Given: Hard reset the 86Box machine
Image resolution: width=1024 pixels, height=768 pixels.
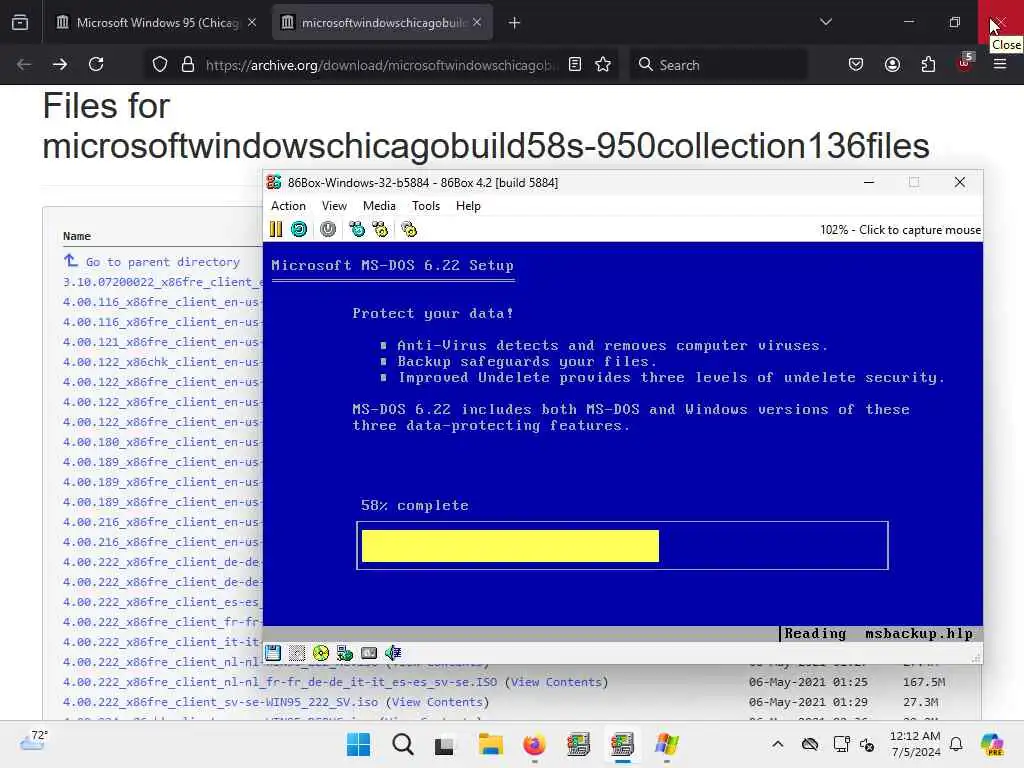Looking at the screenshot, I should (299, 229).
